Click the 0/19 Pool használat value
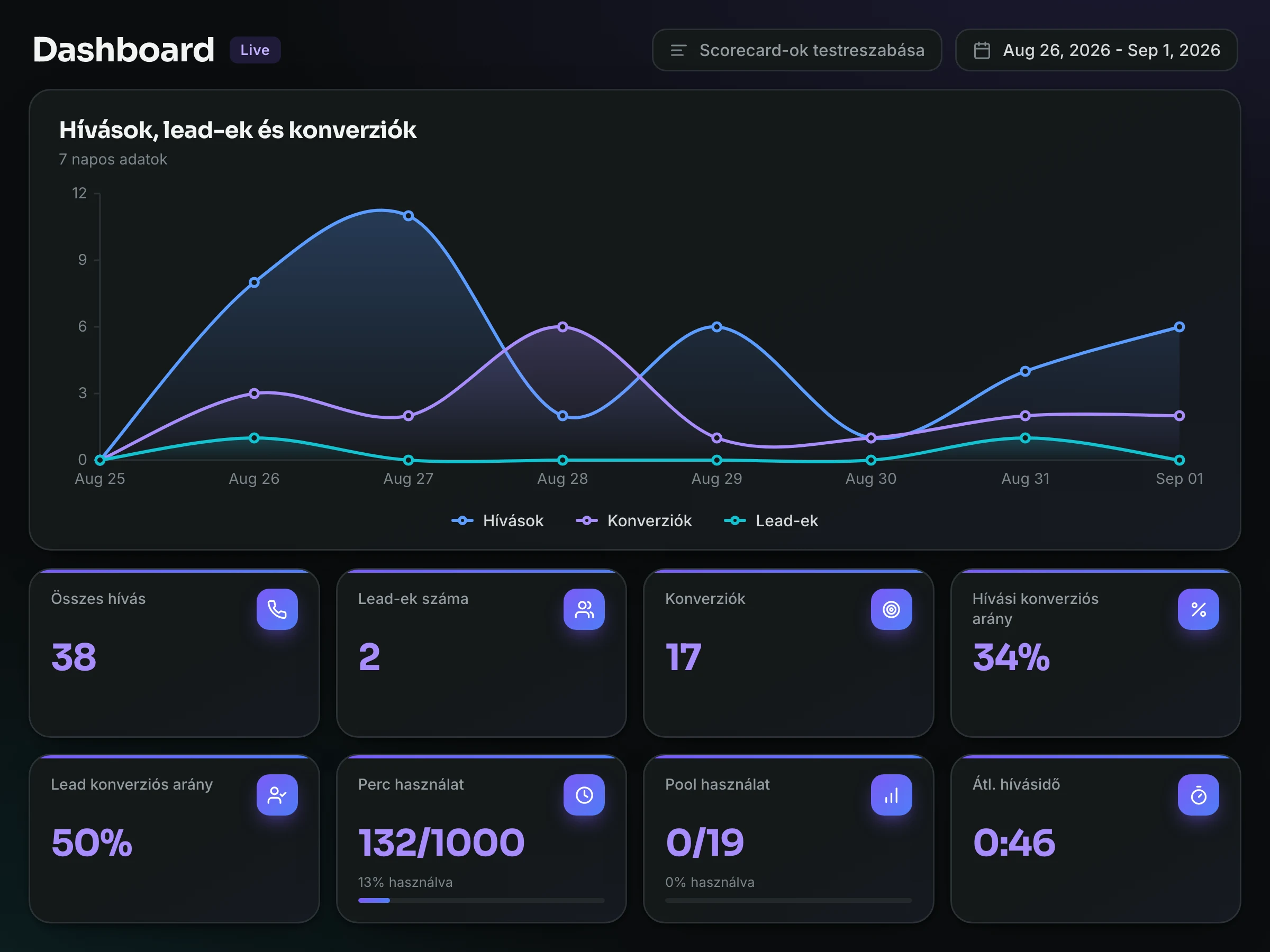The height and width of the screenshot is (952, 1270). click(704, 843)
